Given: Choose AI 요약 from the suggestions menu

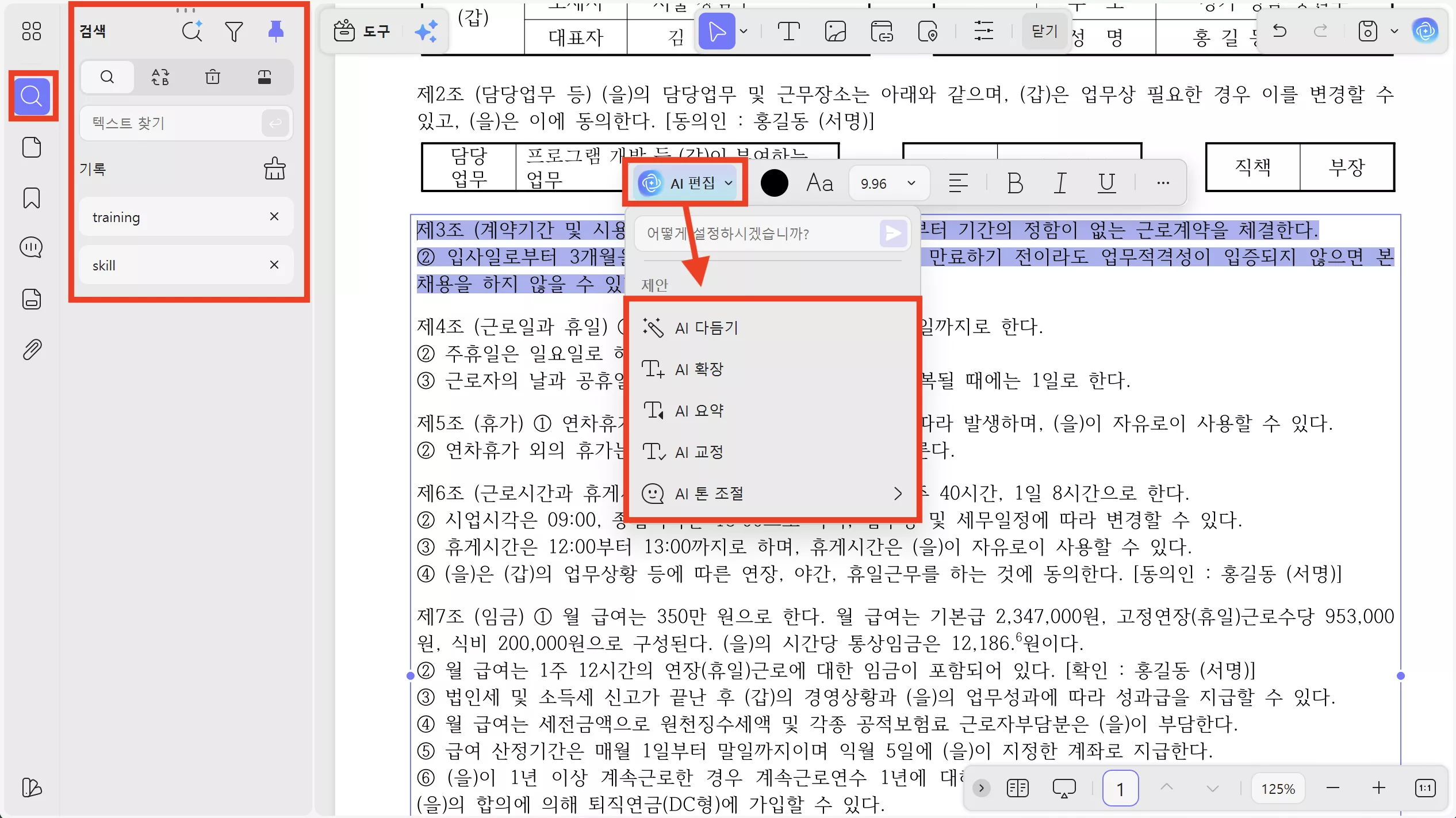Looking at the screenshot, I should pyautogui.click(x=699, y=410).
